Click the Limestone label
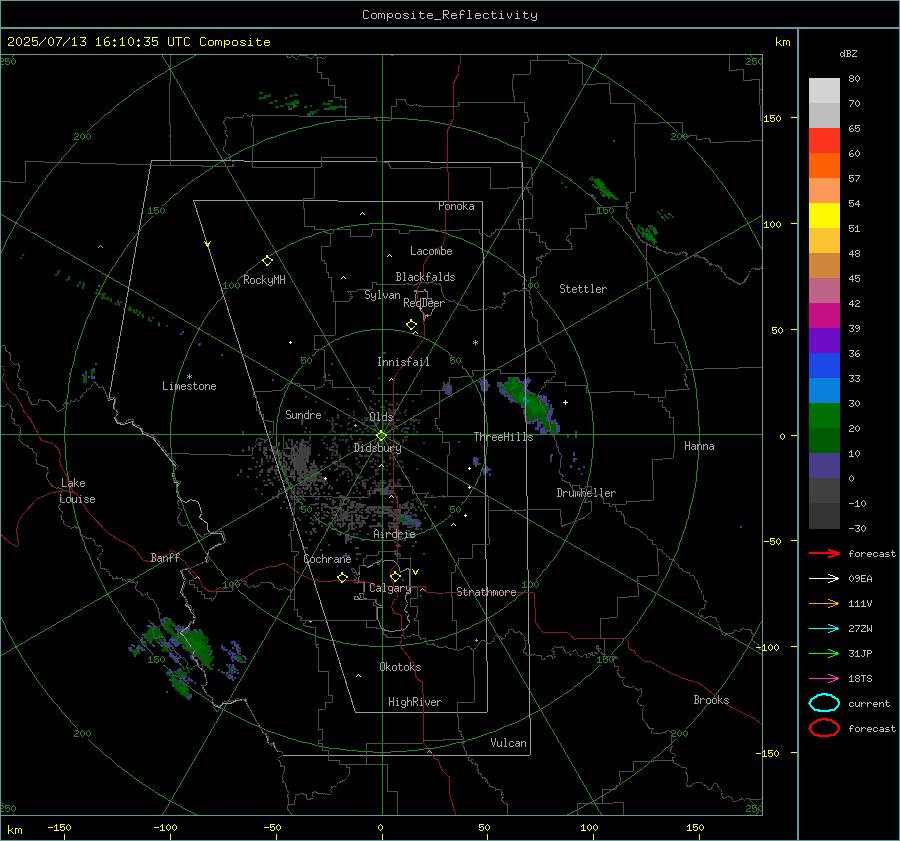Viewport: 900px width, 841px height. coord(189,386)
